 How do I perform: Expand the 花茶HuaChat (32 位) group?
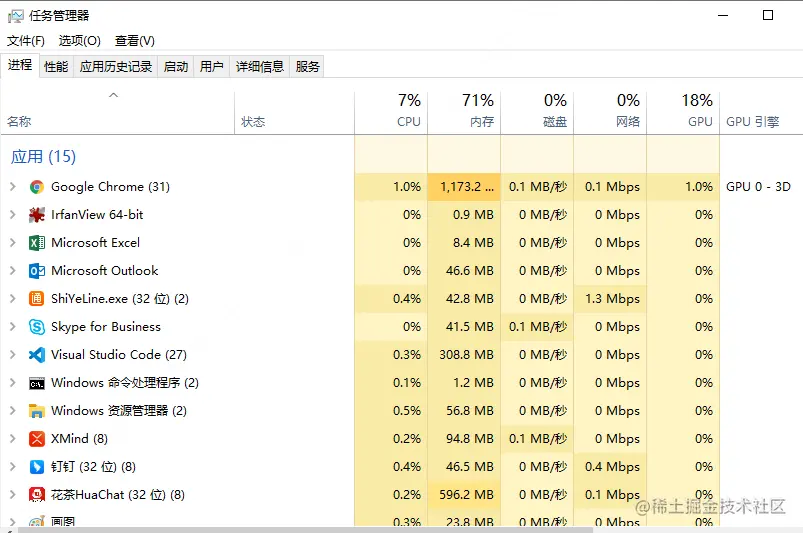pos(13,495)
